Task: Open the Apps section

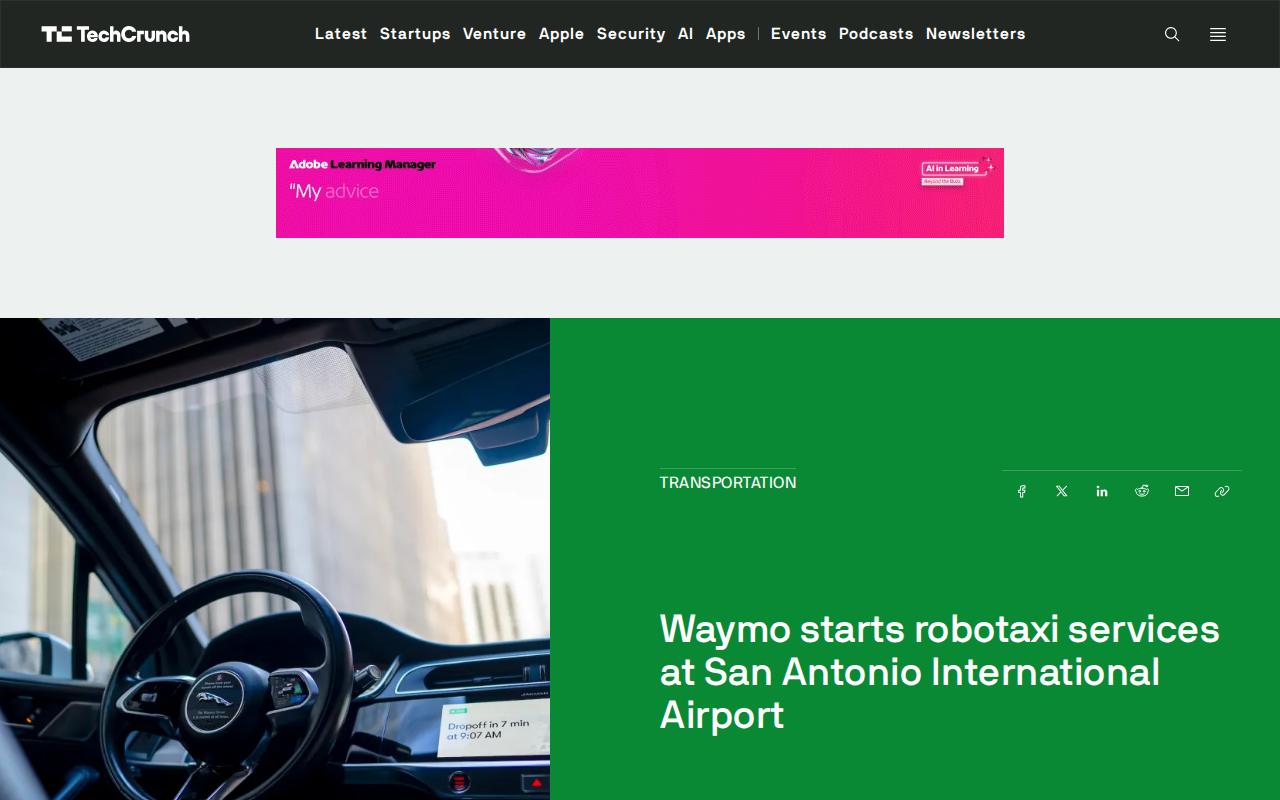Action: [x=725, y=34]
